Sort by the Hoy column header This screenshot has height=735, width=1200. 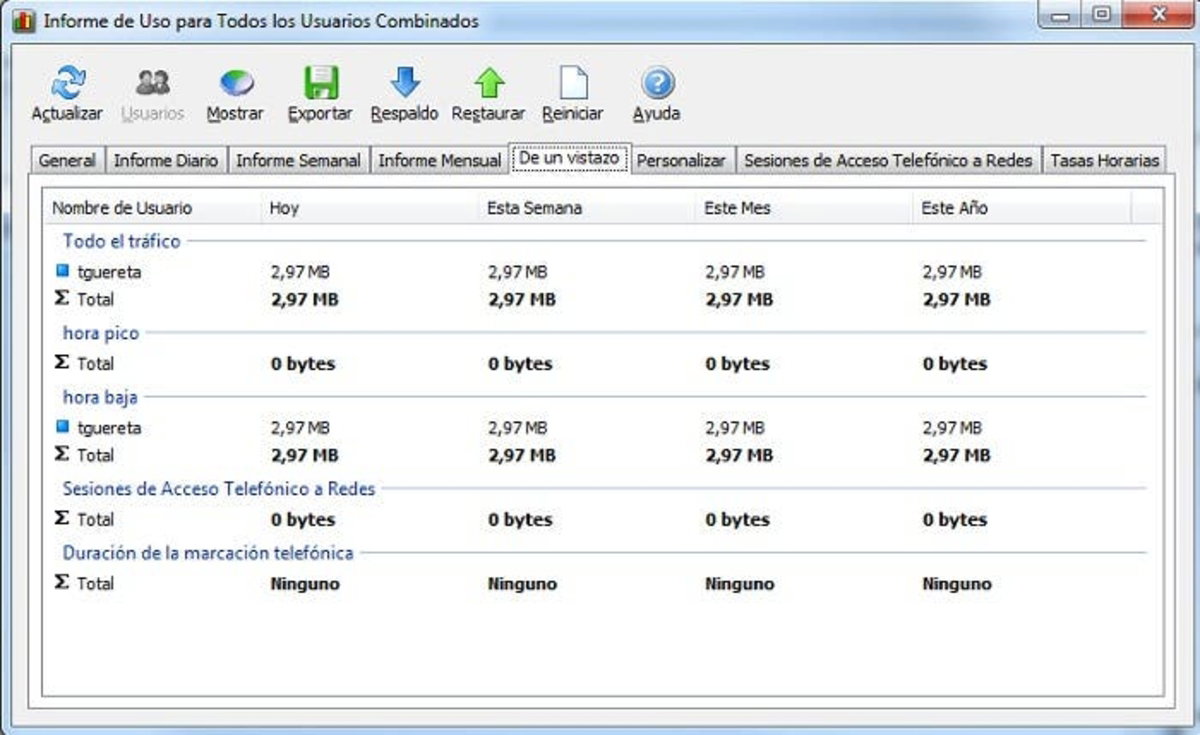(x=370, y=208)
